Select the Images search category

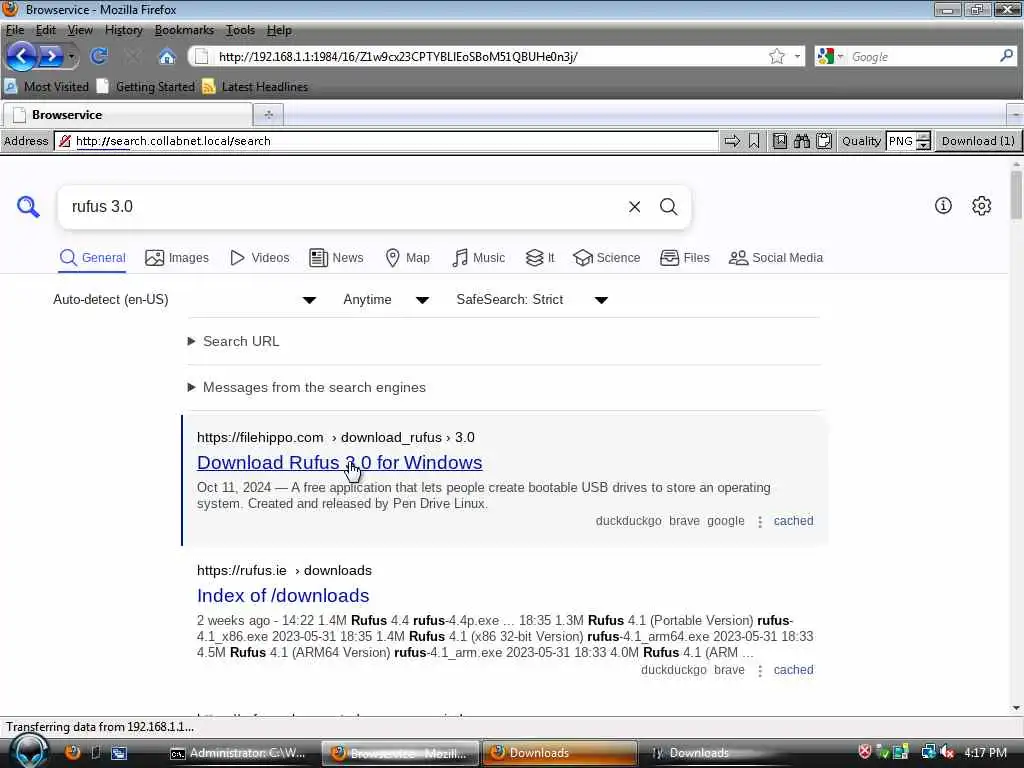click(x=177, y=258)
